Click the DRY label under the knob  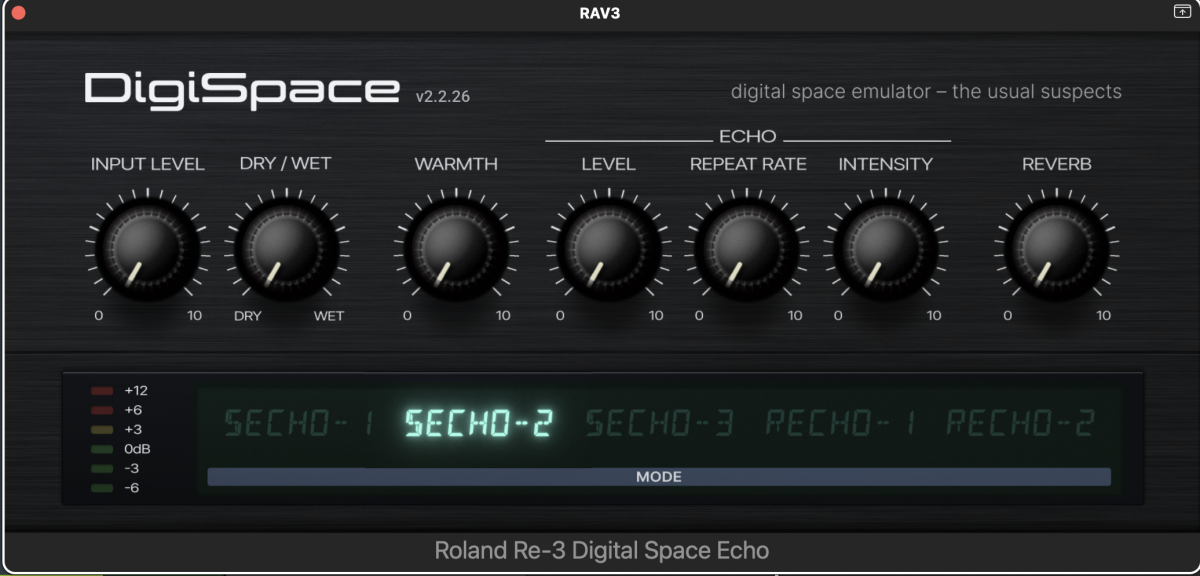point(248,316)
